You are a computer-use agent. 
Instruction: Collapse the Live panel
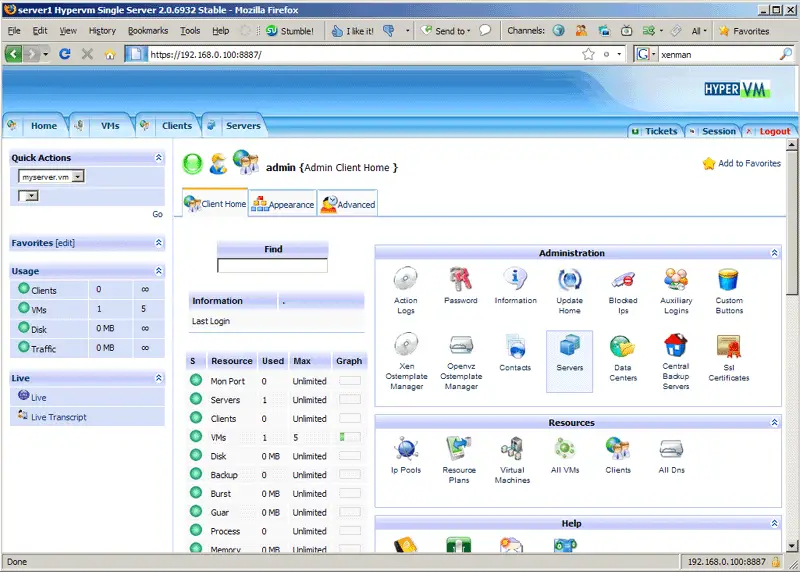tap(159, 378)
